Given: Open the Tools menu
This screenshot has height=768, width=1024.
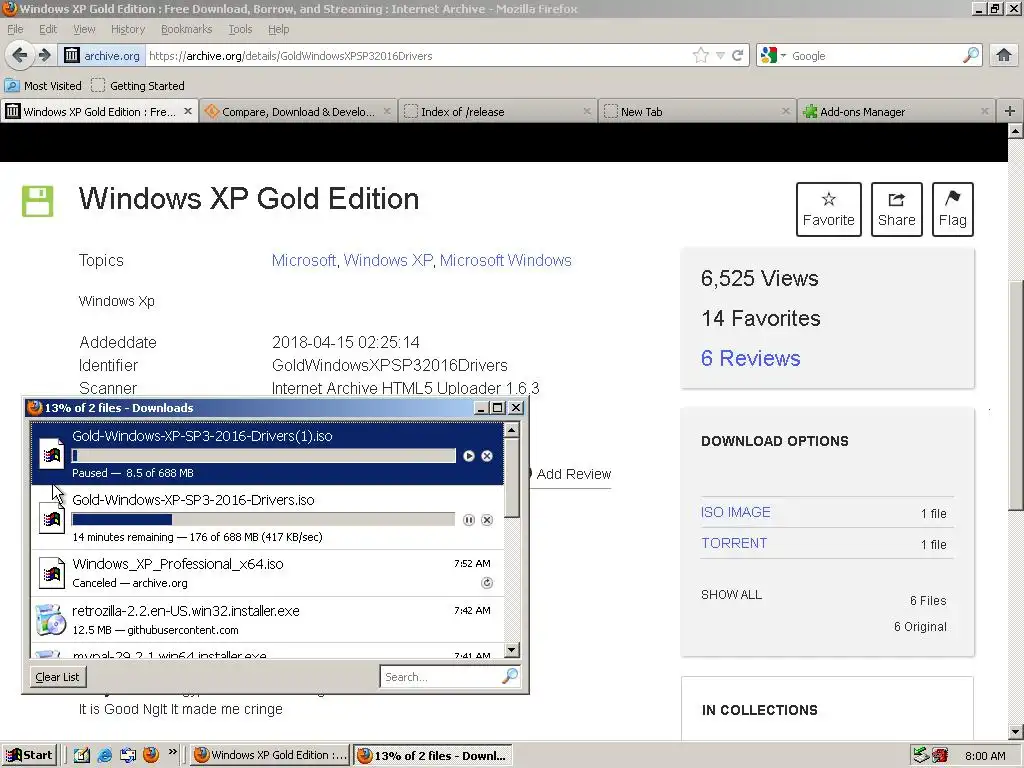Looking at the screenshot, I should (240, 29).
